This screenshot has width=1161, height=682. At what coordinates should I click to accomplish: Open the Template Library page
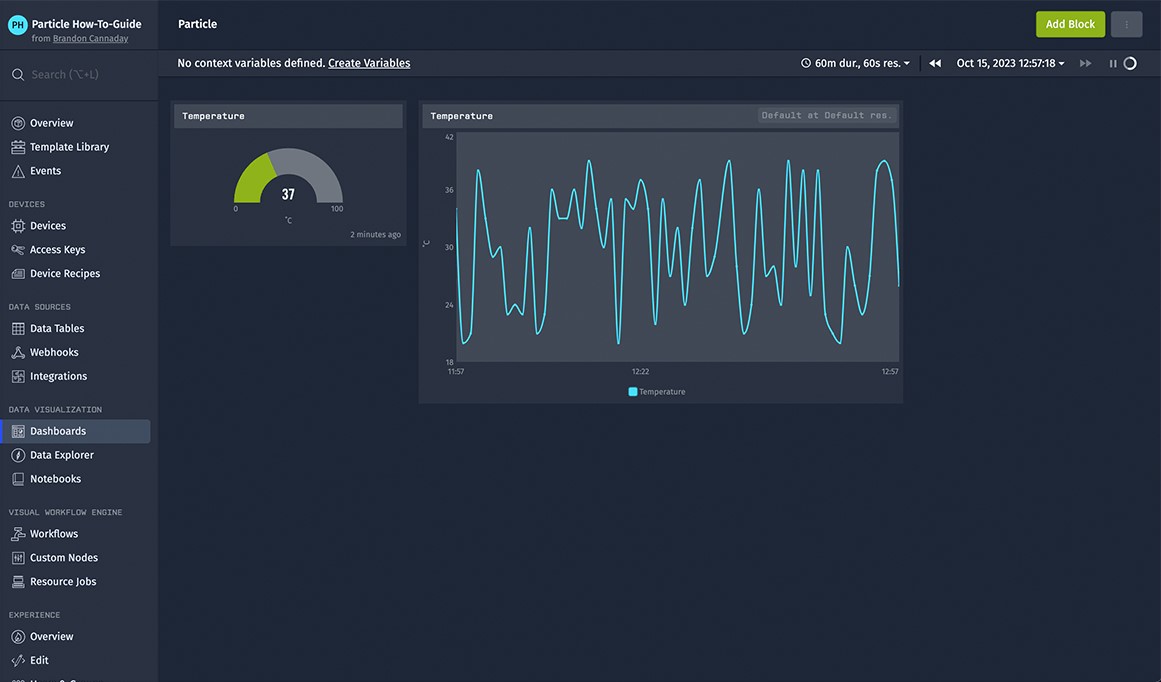[x=69, y=147]
